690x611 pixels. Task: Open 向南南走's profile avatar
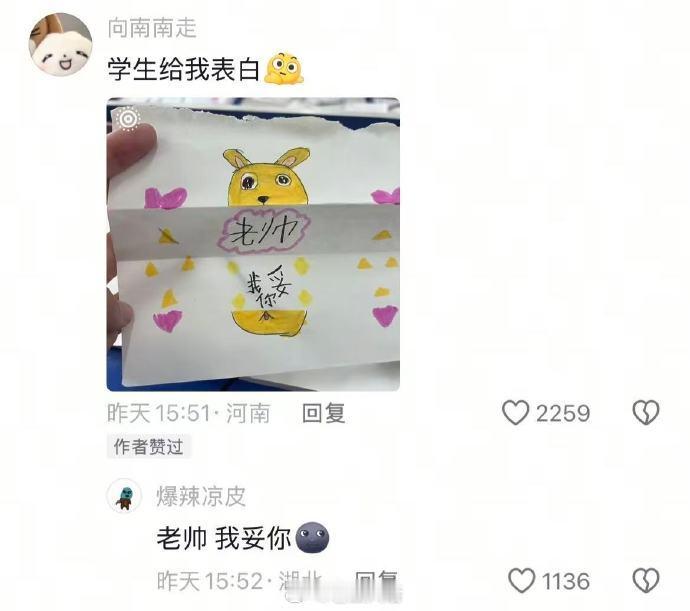[x=60, y=44]
